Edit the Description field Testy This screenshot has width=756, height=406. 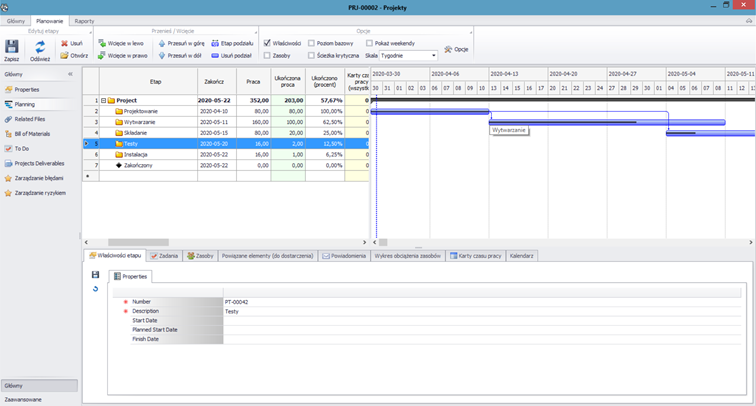coord(482,311)
